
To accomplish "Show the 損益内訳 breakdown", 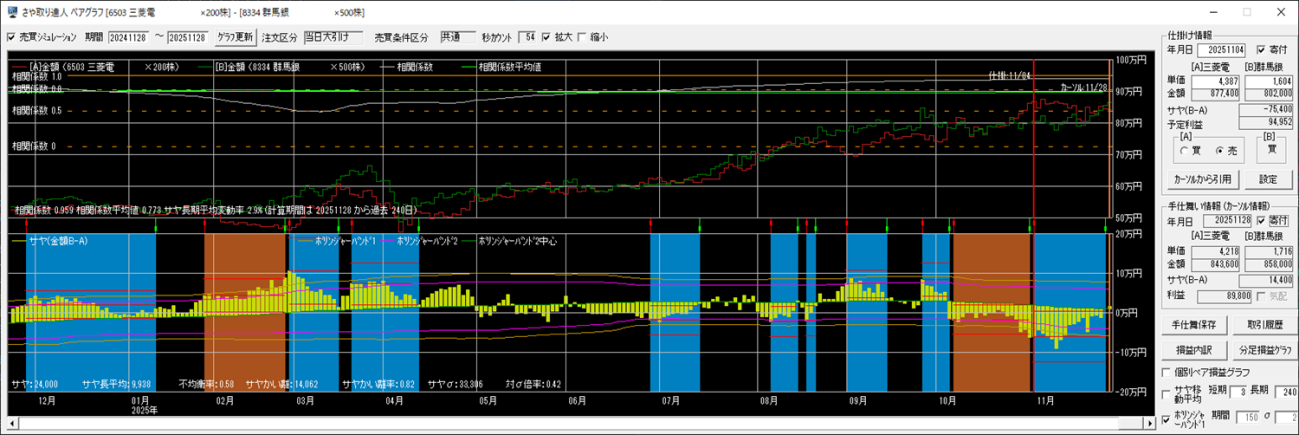I will 1192,350.
